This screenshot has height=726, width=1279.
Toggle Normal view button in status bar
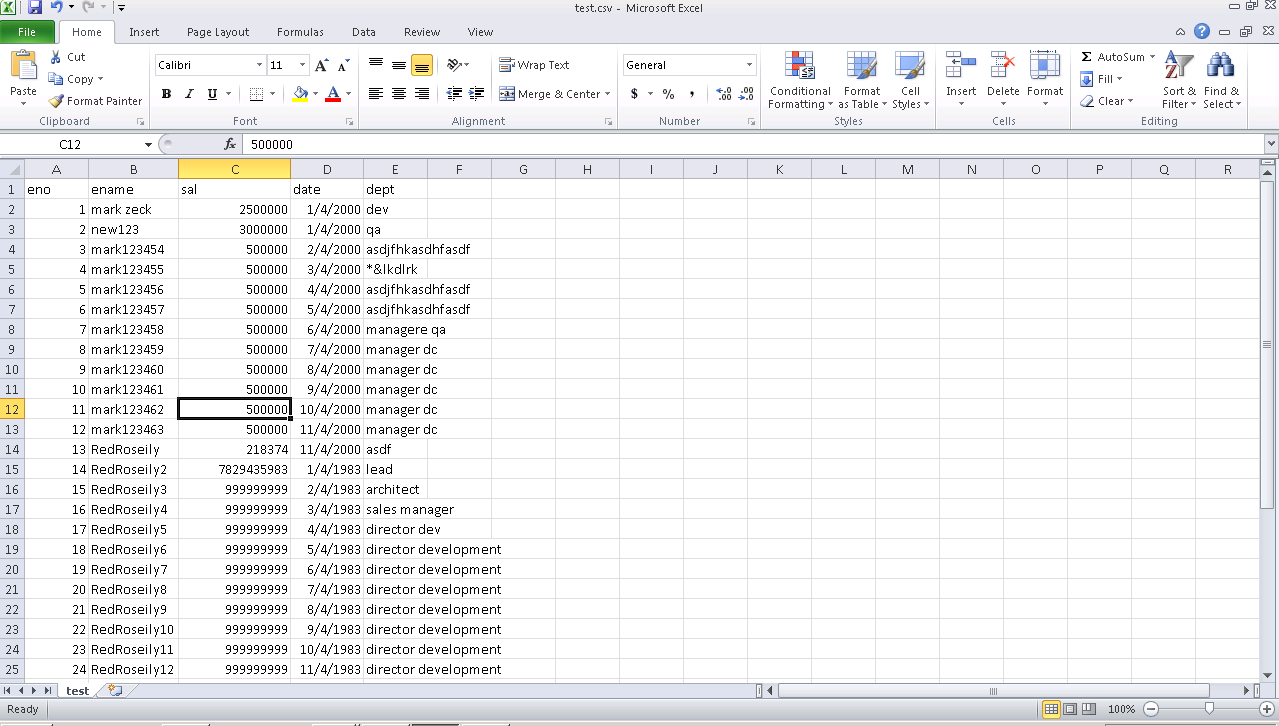click(x=1051, y=709)
